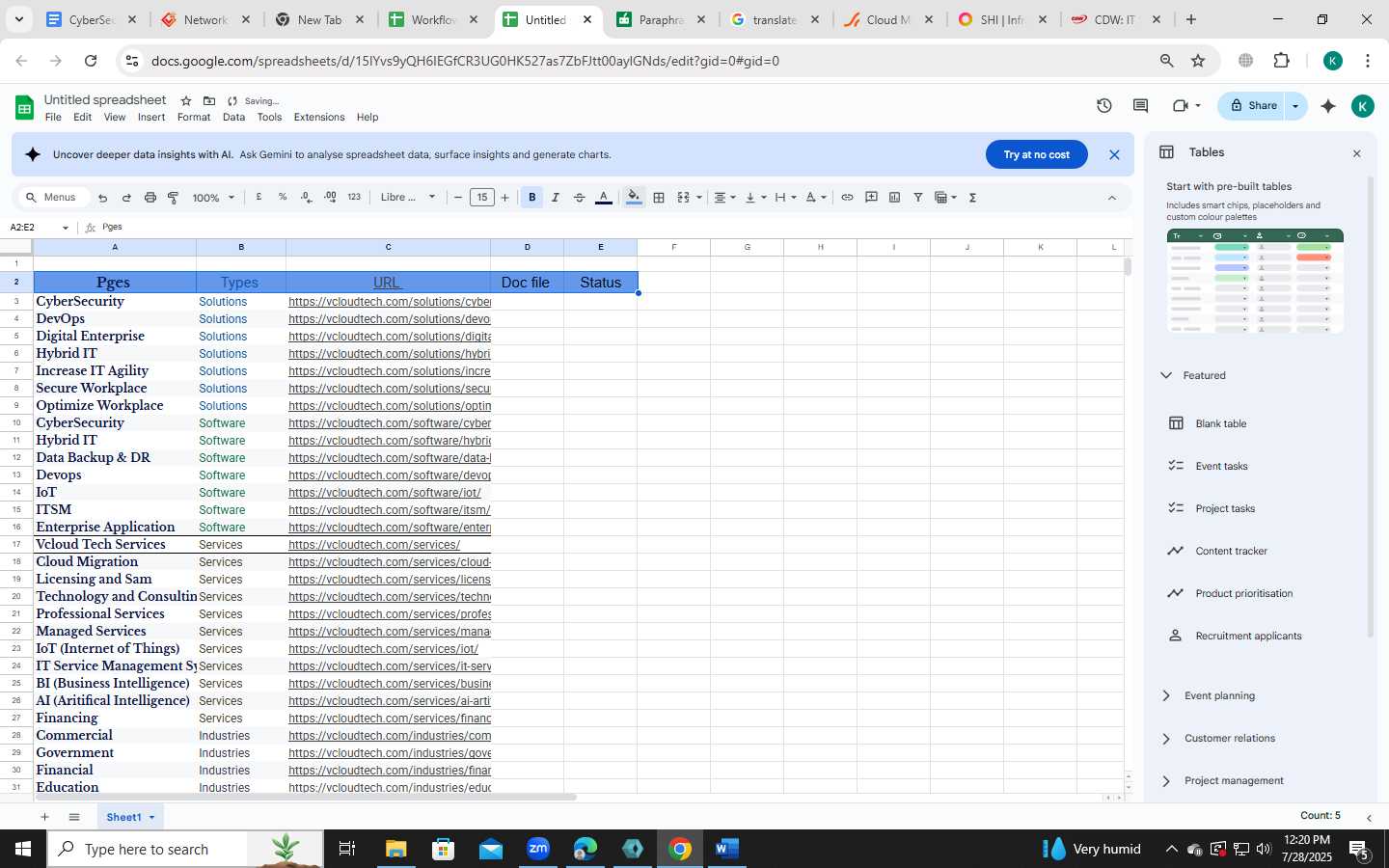The height and width of the screenshot is (868, 1389).
Task: Expand the Event planning section
Action: coord(1166,695)
